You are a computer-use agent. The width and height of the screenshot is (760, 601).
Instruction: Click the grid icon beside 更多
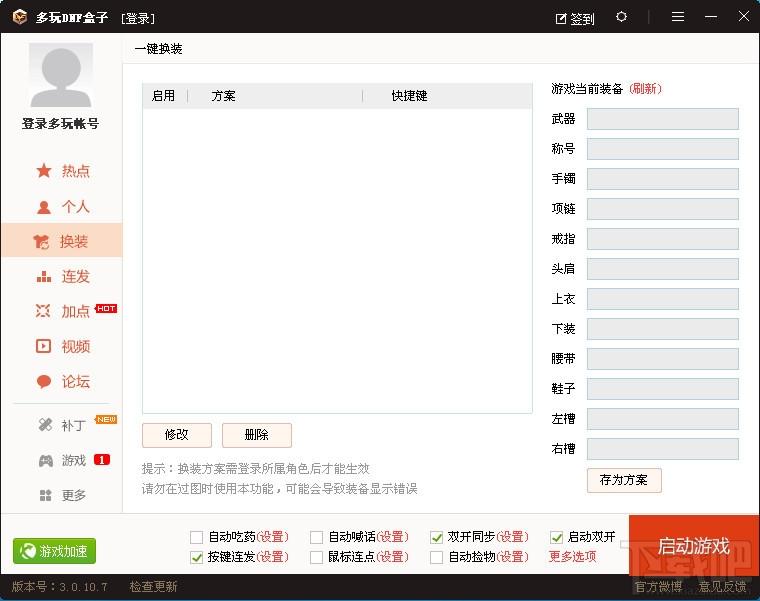coord(45,495)
